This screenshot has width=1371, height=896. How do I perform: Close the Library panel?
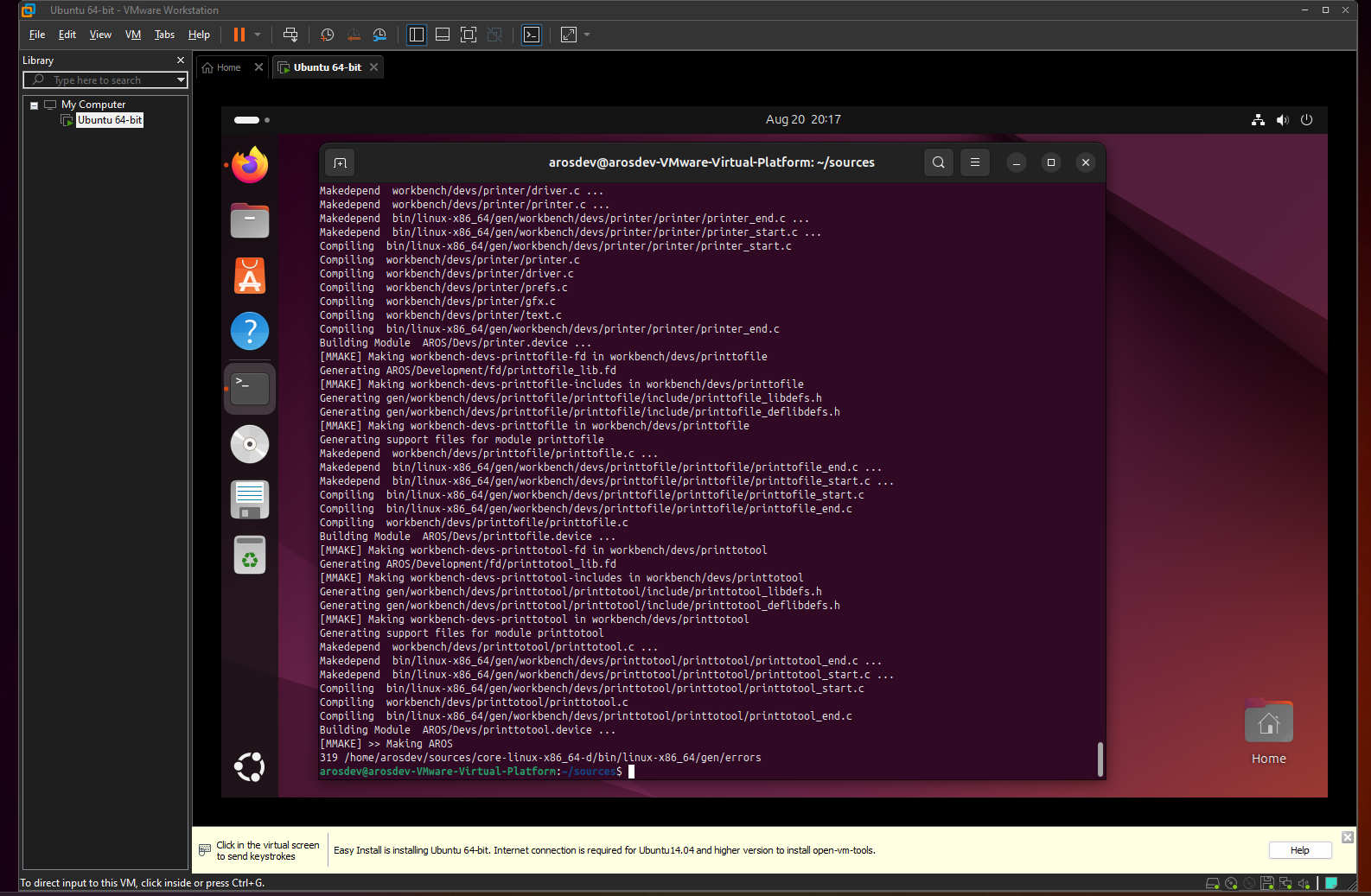[181, 60]
